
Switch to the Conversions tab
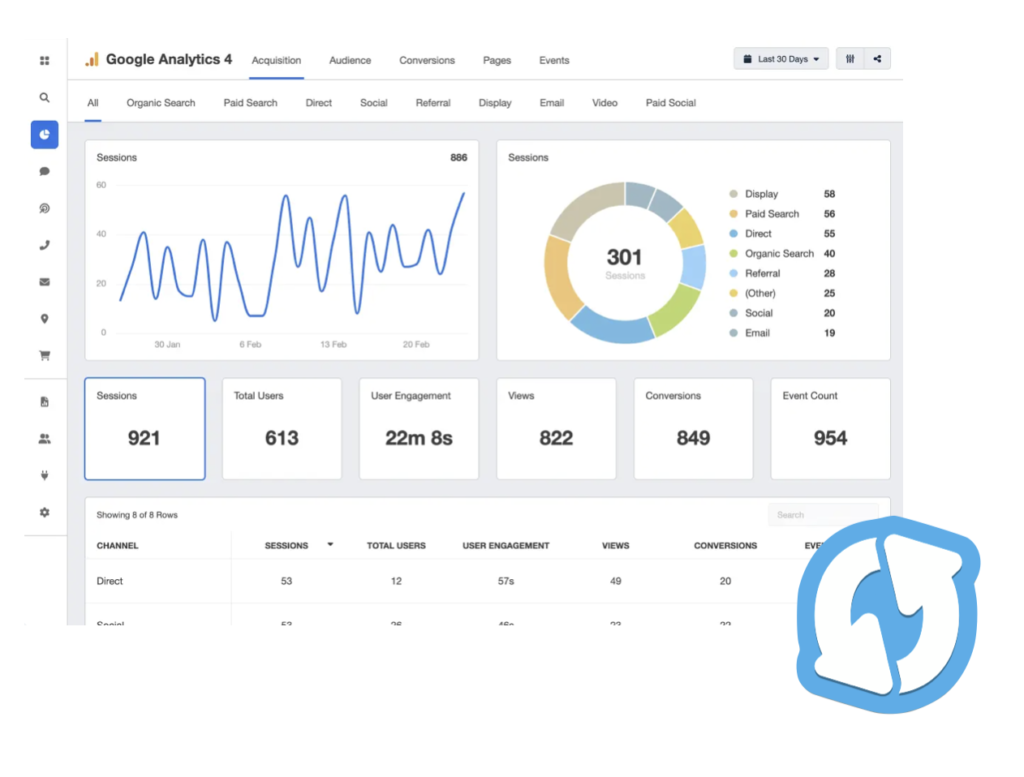[x=427, y=60]
